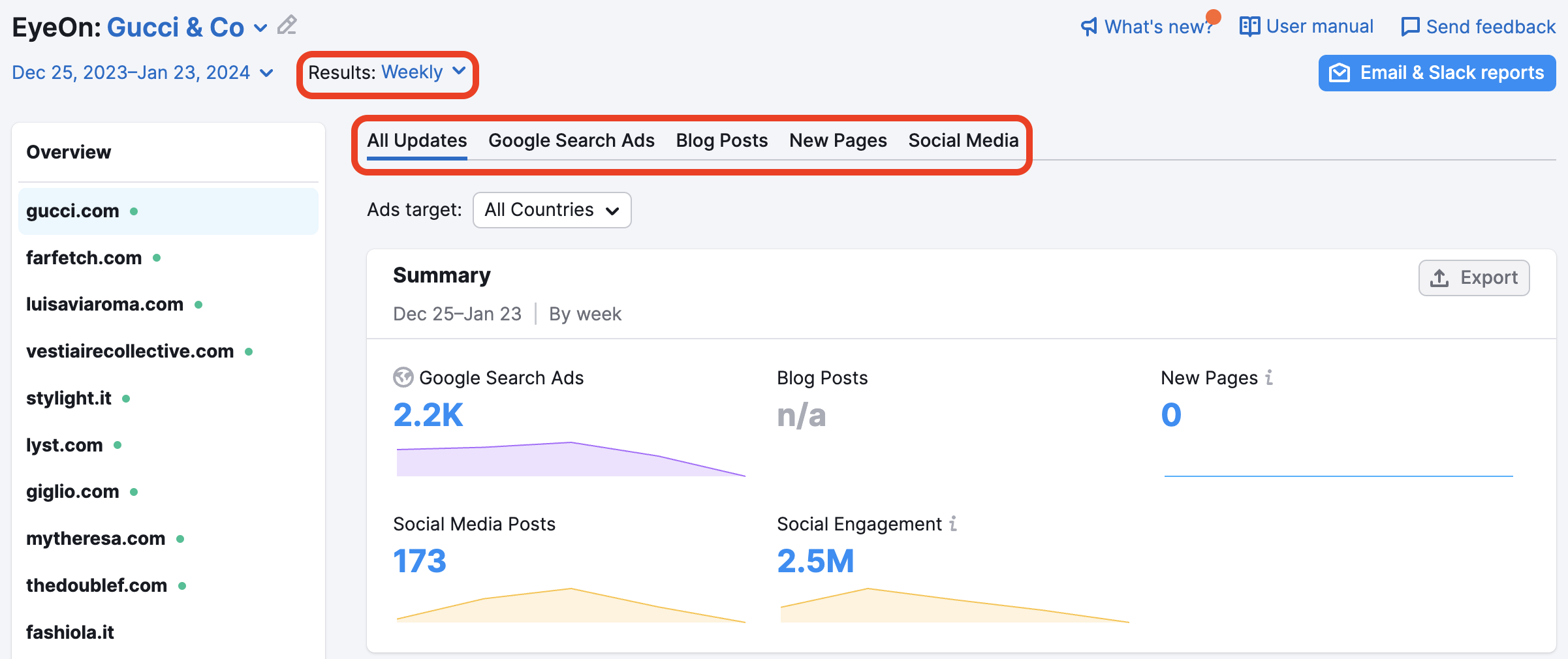Switch to the Google Search Ads tab
1568x659 pixels.
tap(571, 140)
